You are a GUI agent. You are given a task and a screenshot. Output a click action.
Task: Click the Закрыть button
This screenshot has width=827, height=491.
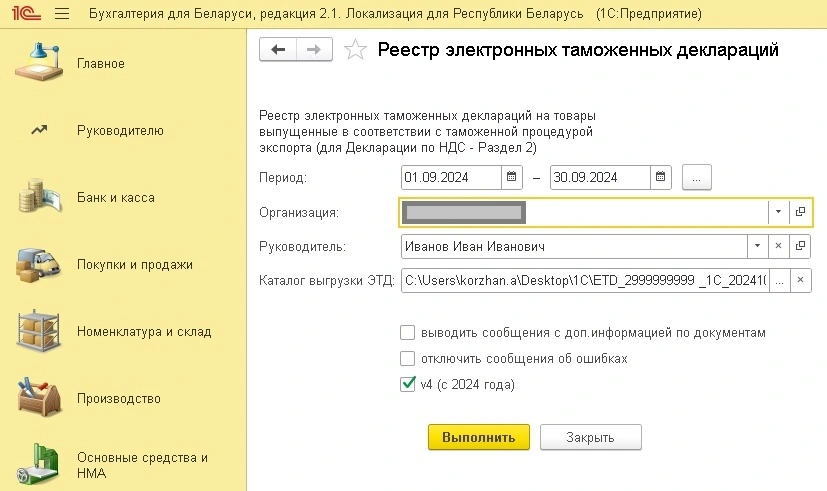coord(590,437)
